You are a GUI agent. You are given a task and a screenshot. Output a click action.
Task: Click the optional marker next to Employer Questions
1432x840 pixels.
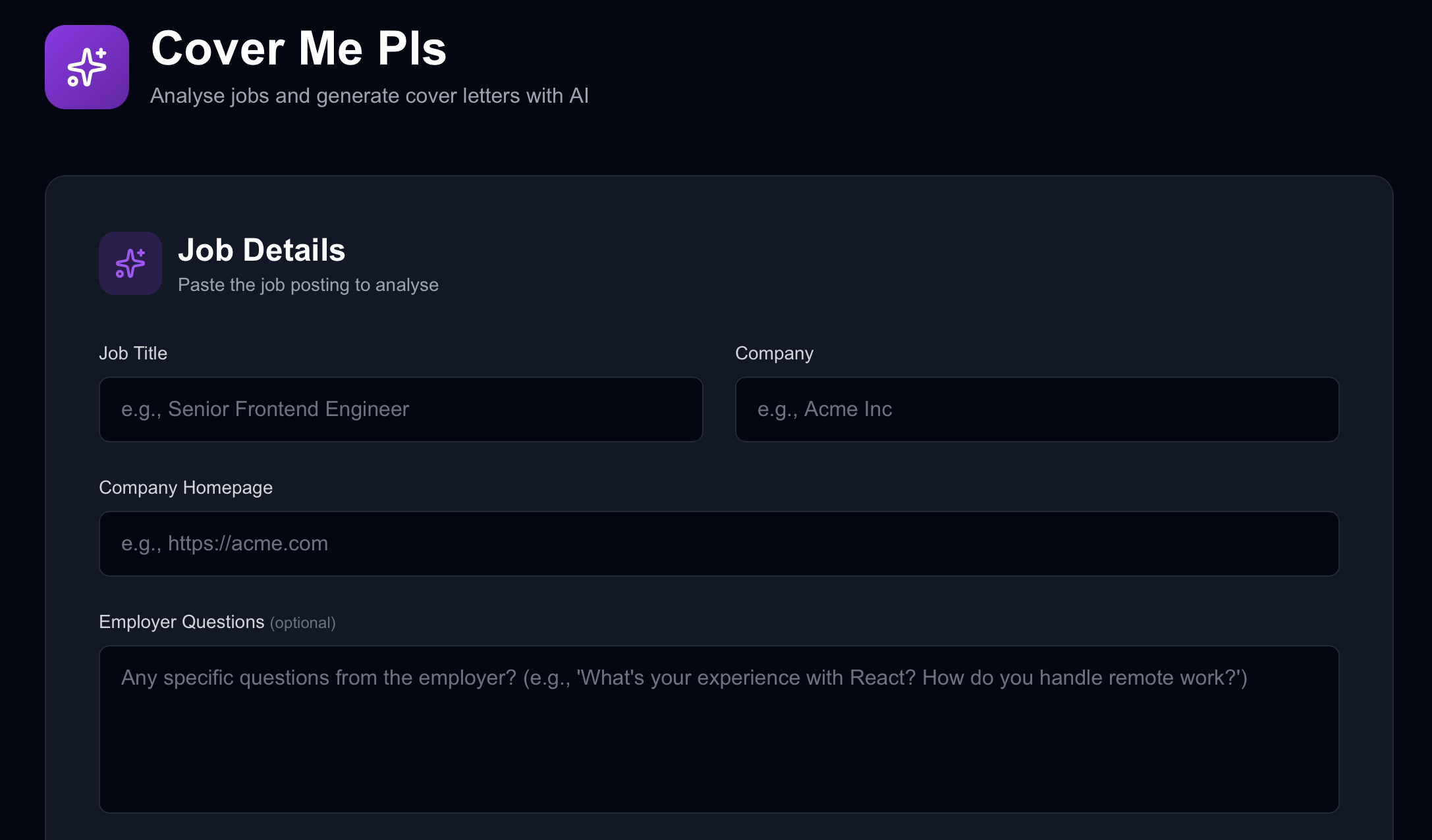[302, 622]
